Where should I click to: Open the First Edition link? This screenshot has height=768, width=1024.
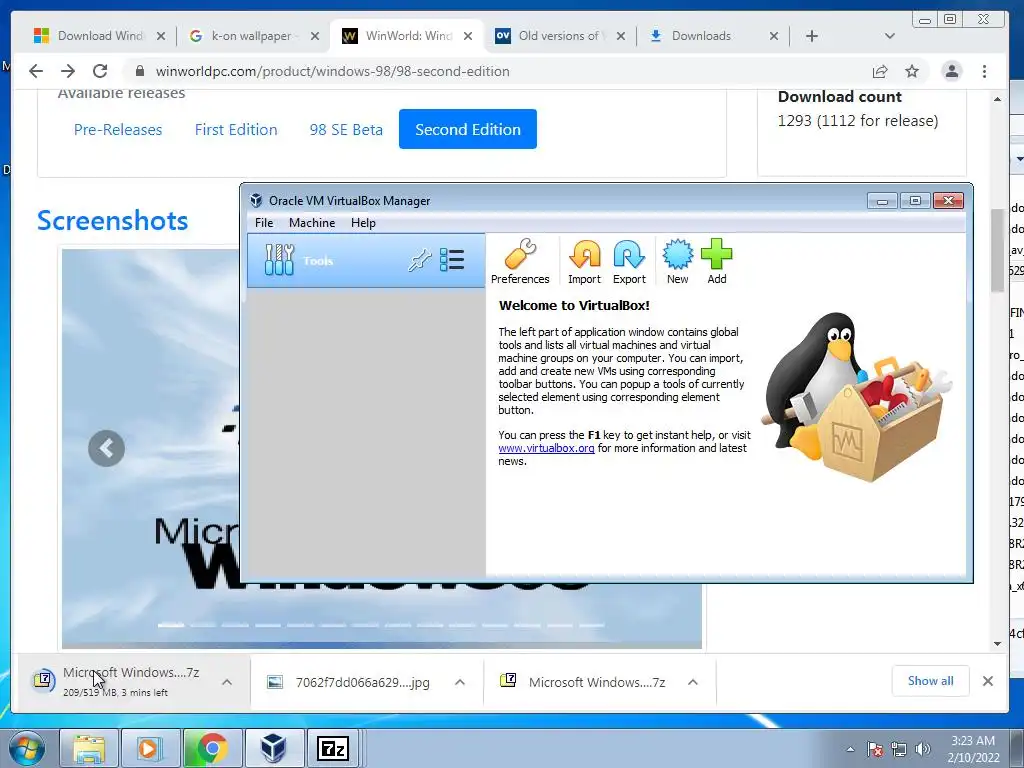236,129
